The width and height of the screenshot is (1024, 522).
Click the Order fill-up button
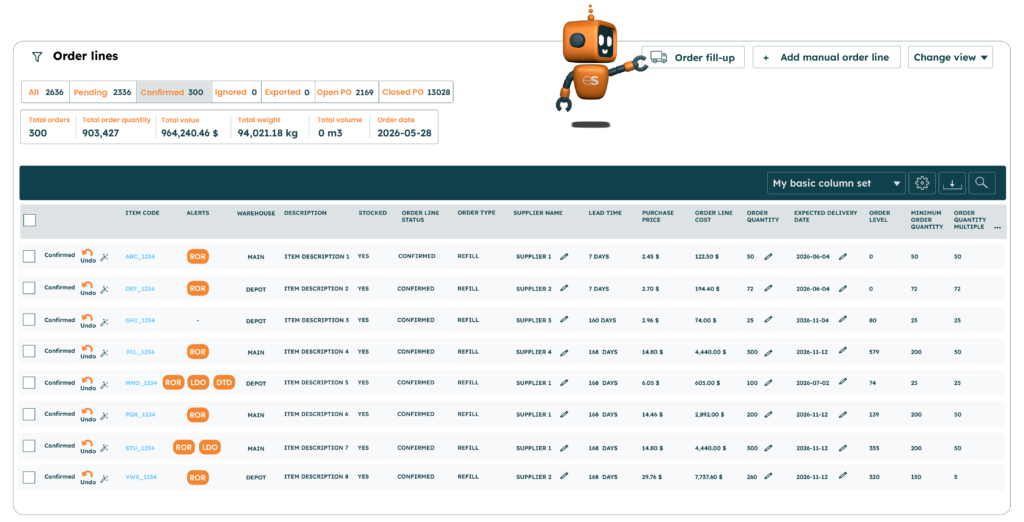(693, 57)
